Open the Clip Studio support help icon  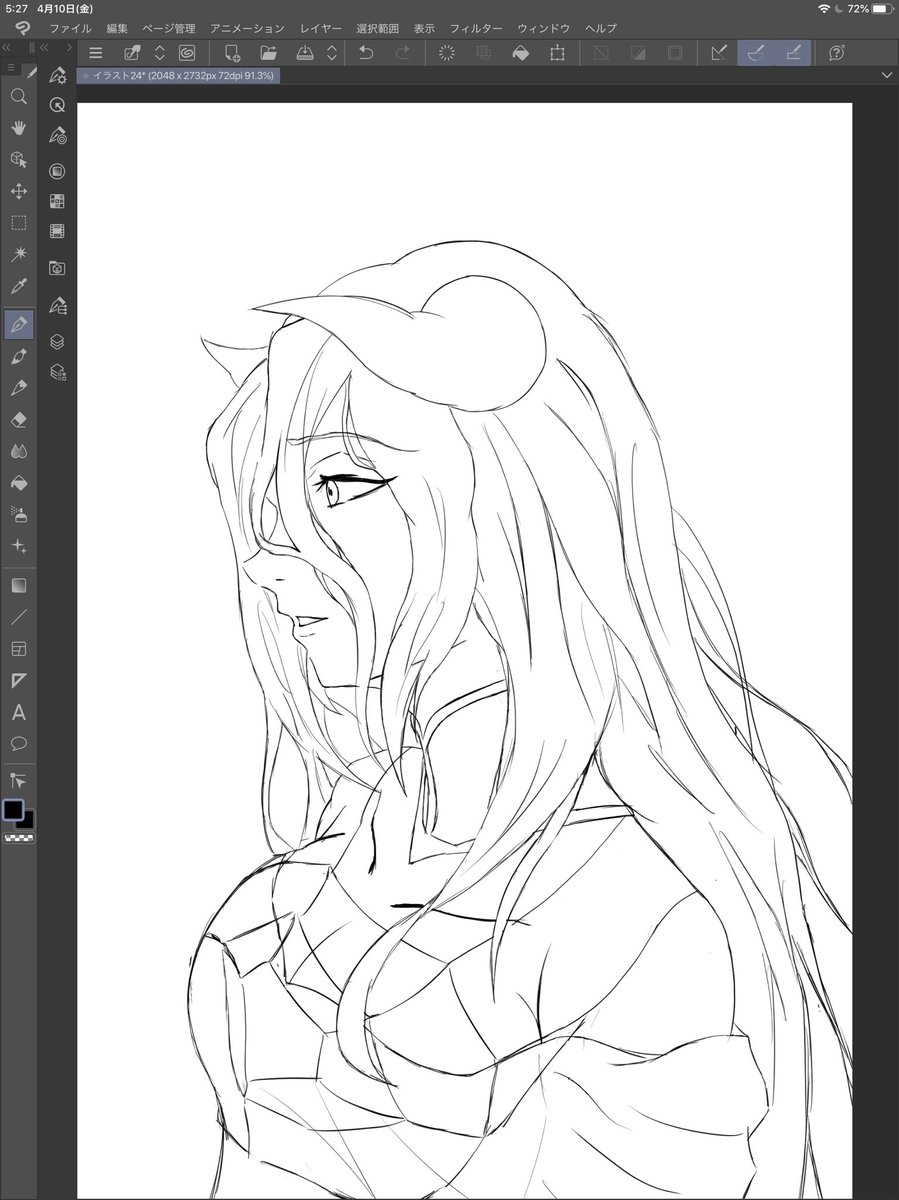(837, 53)
